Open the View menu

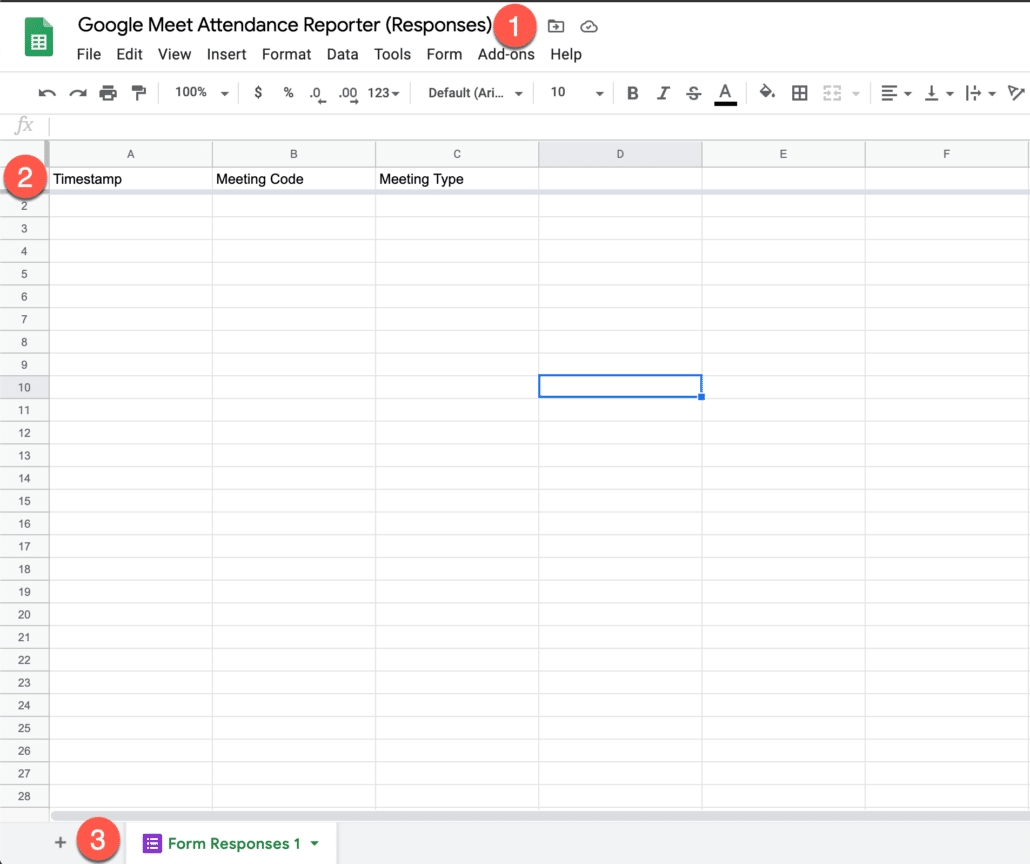click(174, 55)
